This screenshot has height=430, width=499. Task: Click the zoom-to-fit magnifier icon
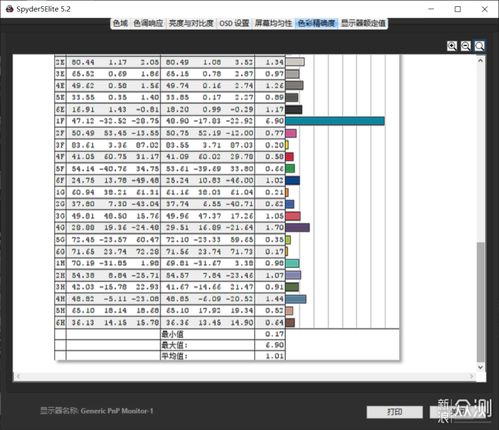coord(479,46)
